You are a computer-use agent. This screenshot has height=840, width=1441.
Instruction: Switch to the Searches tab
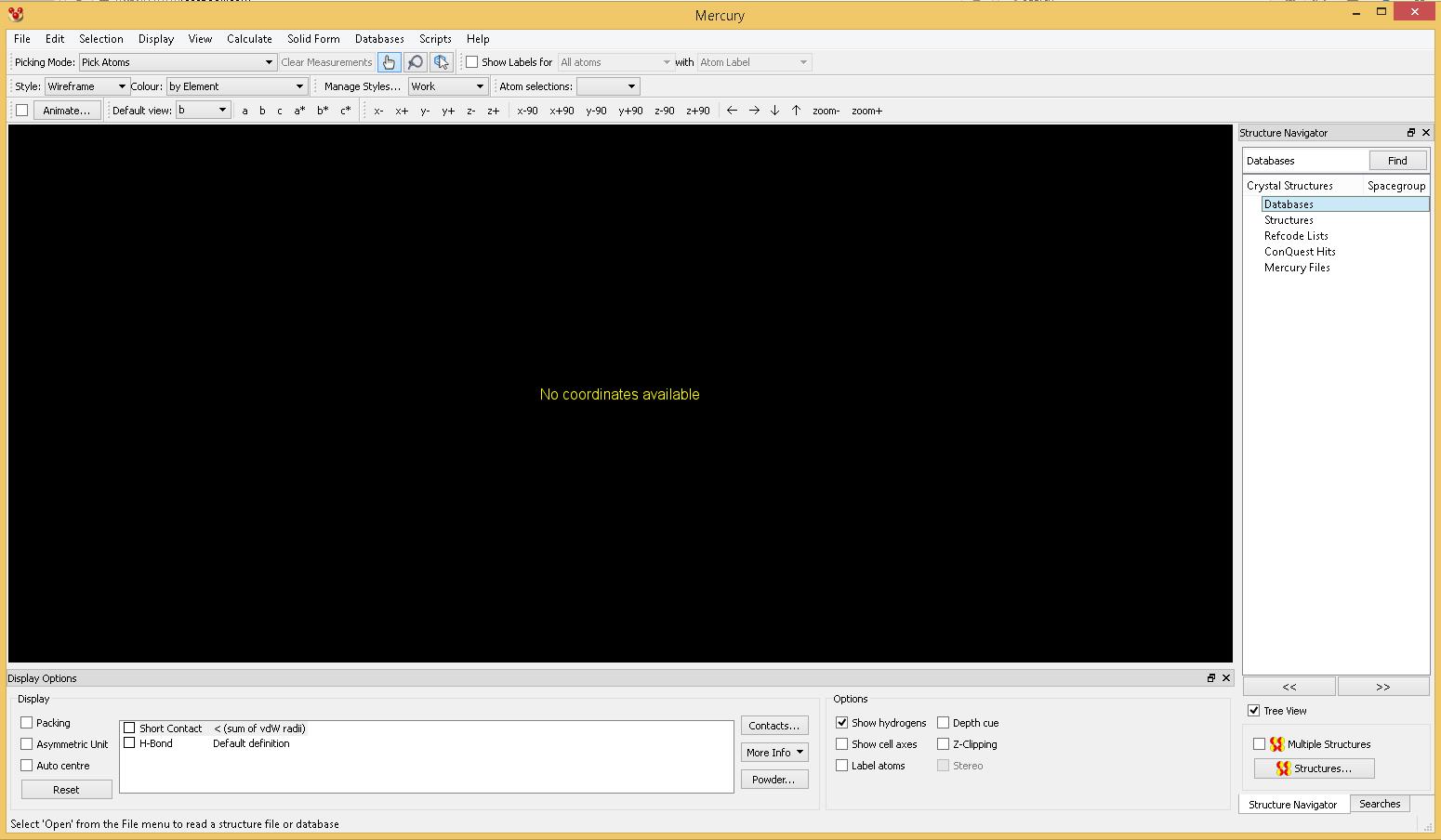tap(1380, 804)
